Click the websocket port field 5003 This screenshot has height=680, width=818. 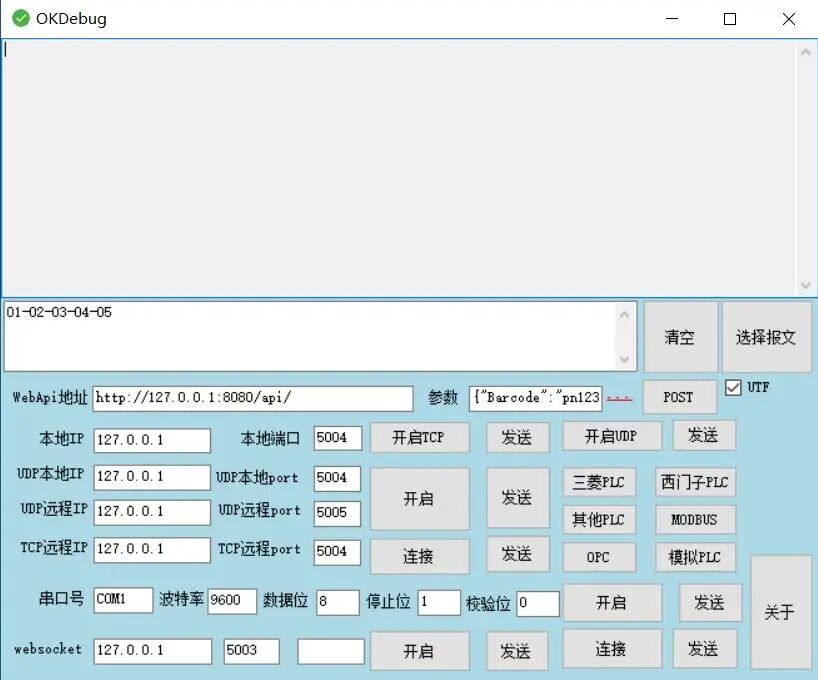click(x=251, y=651)
